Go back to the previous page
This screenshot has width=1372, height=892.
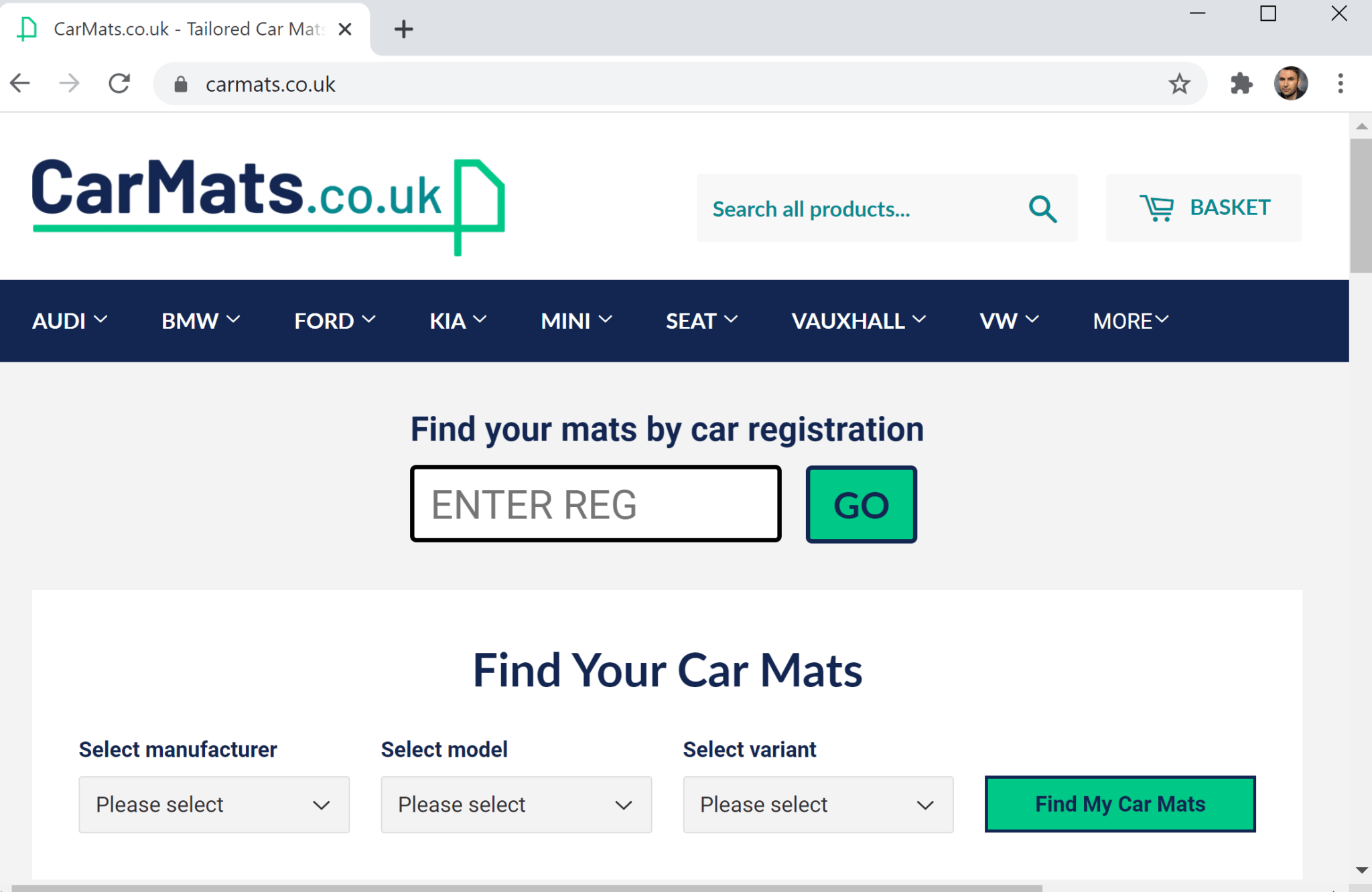(x=20, y=84)
